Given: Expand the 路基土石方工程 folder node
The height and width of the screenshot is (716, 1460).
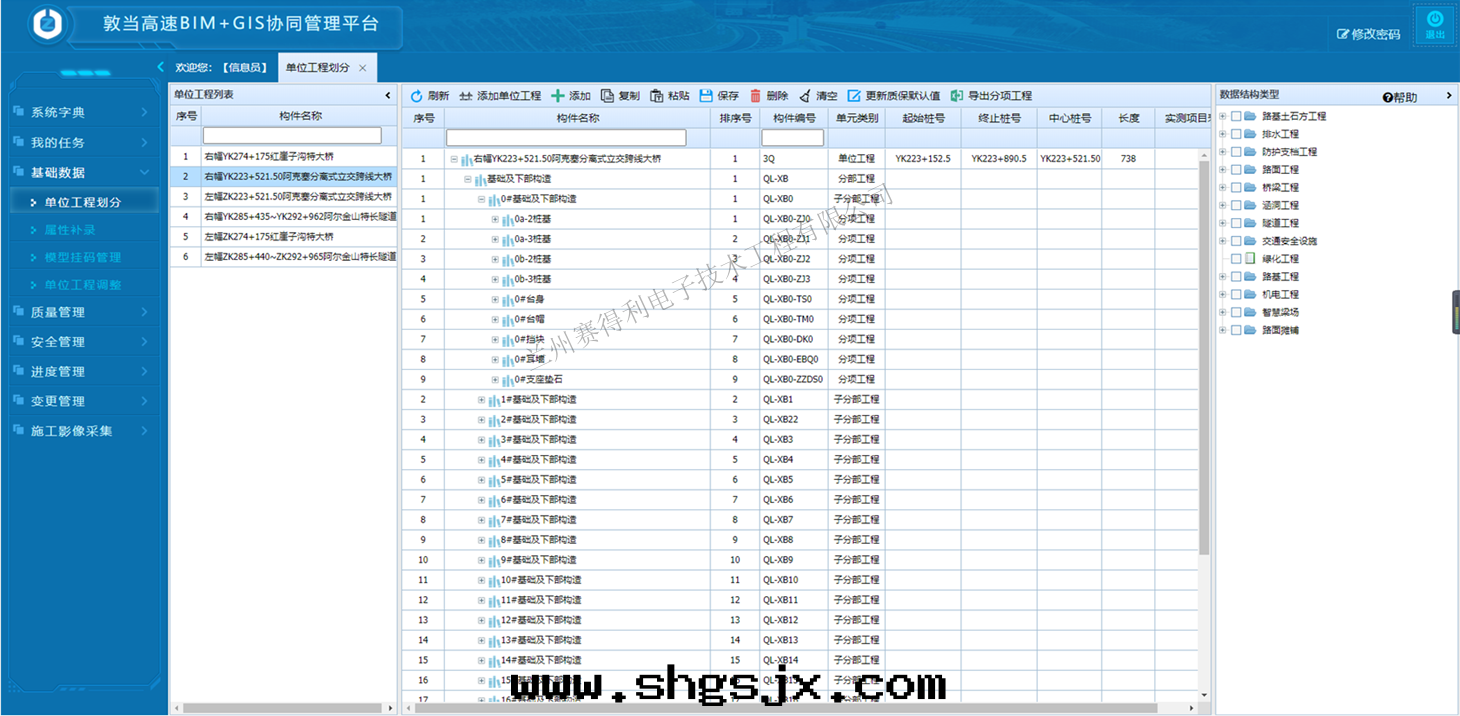Looking at the screenshot, I should click(x=1222, y=117).
